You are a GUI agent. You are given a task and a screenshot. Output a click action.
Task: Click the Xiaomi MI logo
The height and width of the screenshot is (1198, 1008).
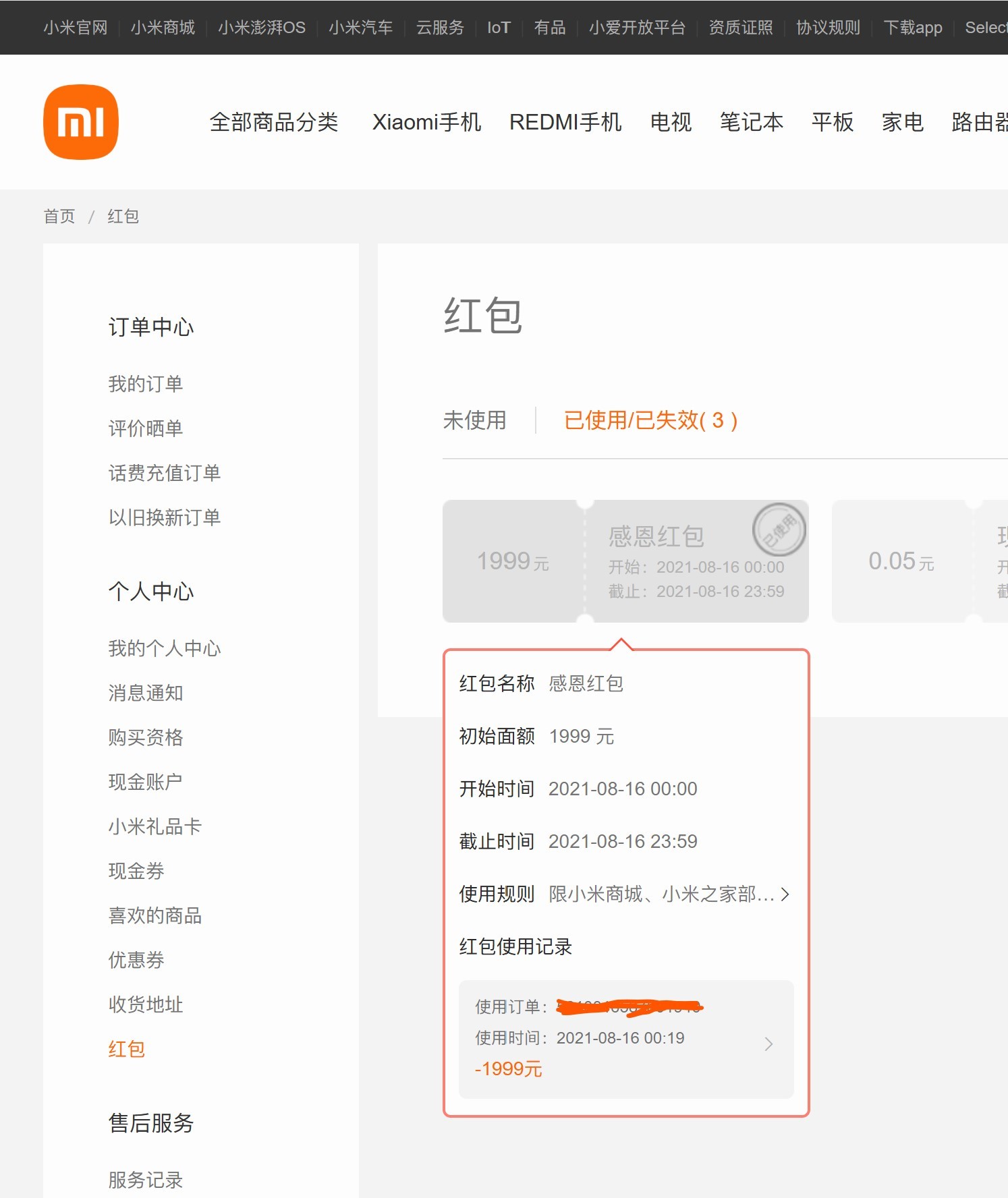tap(81, 122)
